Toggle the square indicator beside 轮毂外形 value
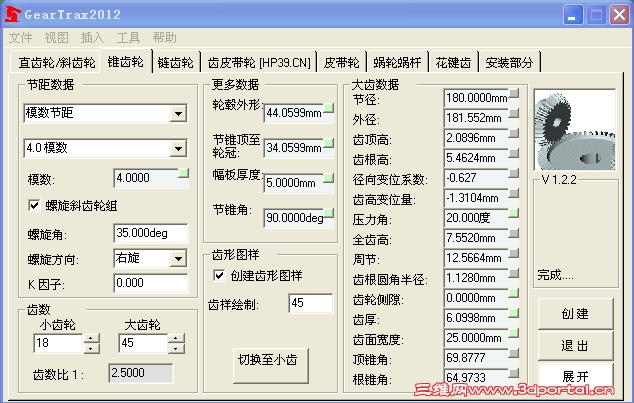Image resolution: width=634 pixels, height=403 pixels. click(x=329, y=108)
